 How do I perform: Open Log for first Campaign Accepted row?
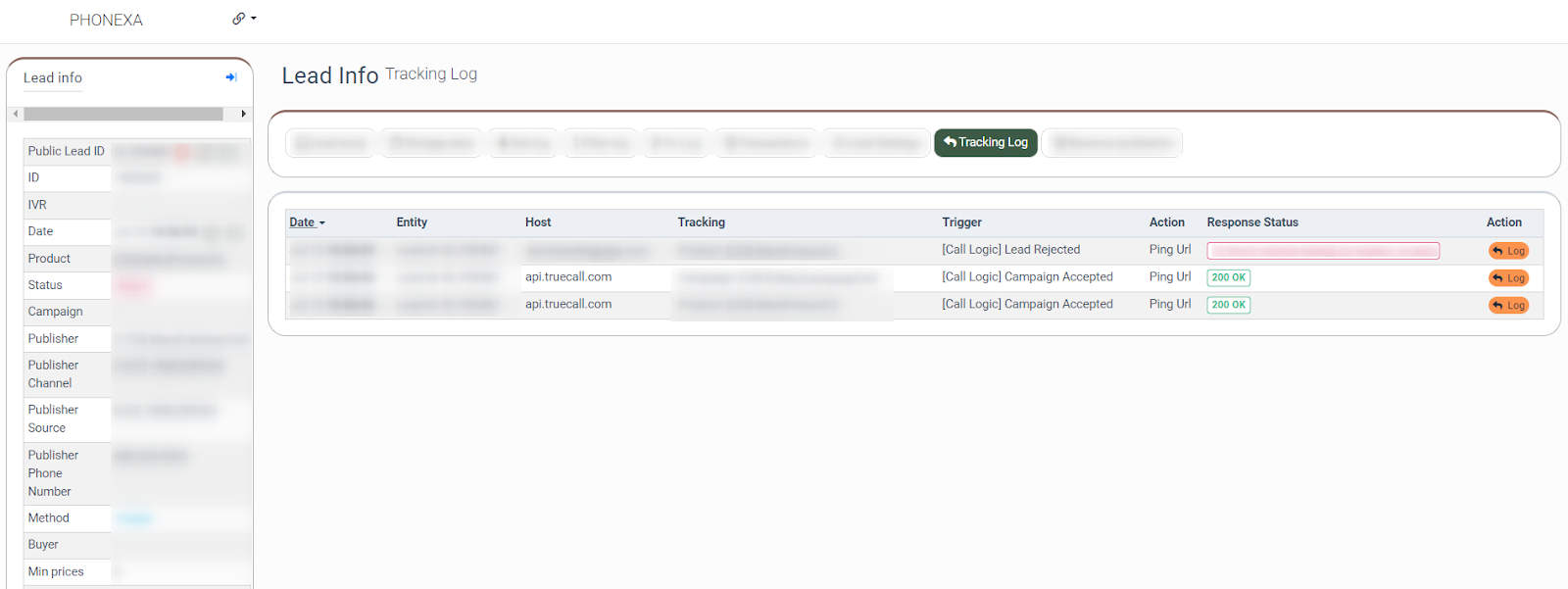tap(1508, 278)
